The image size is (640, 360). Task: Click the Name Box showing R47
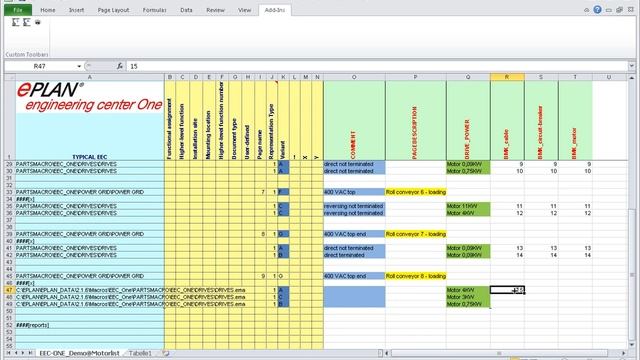click(x=40, y=66)
